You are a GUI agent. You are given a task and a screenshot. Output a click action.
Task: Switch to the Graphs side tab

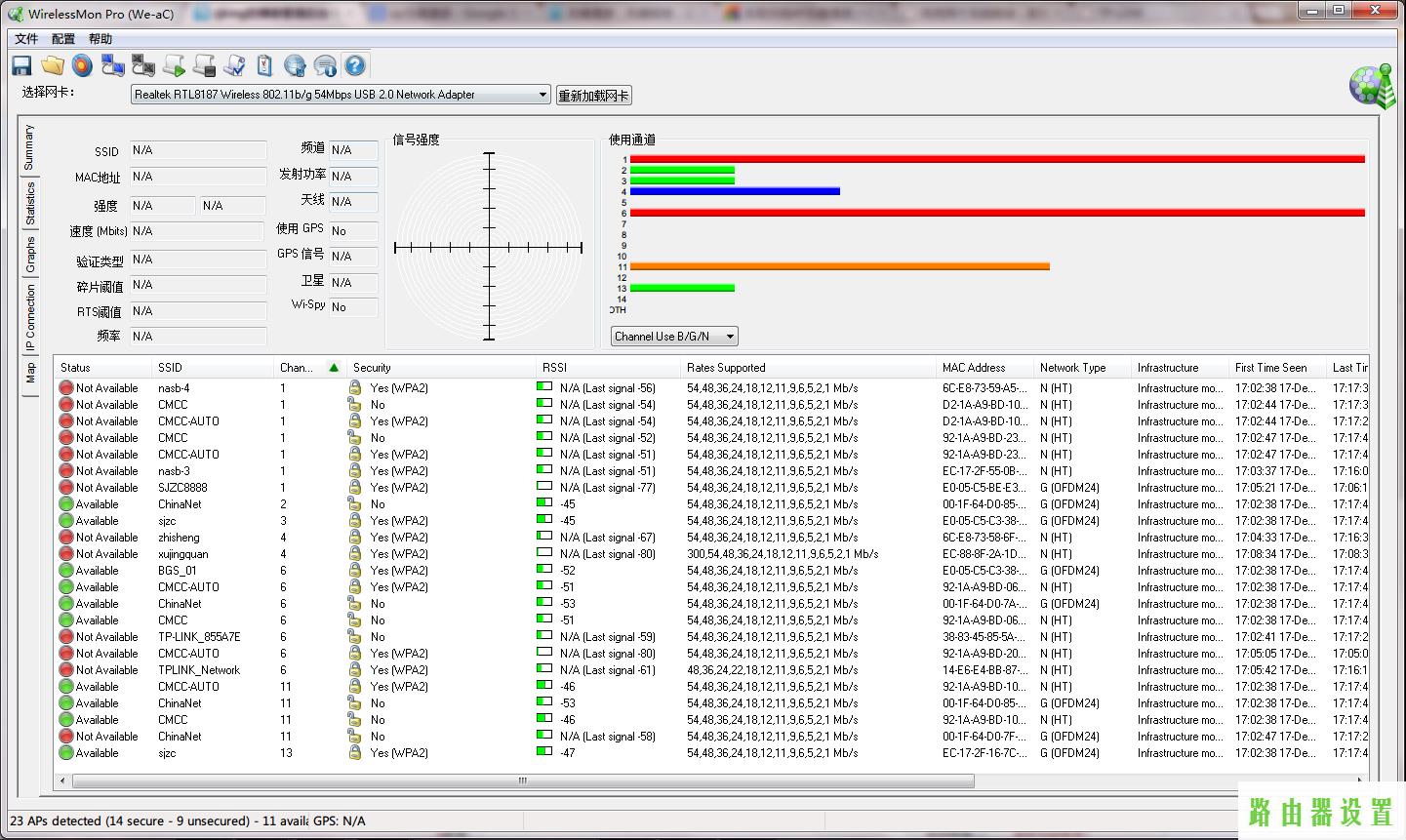pyautogui.click(x=29, y=256)
